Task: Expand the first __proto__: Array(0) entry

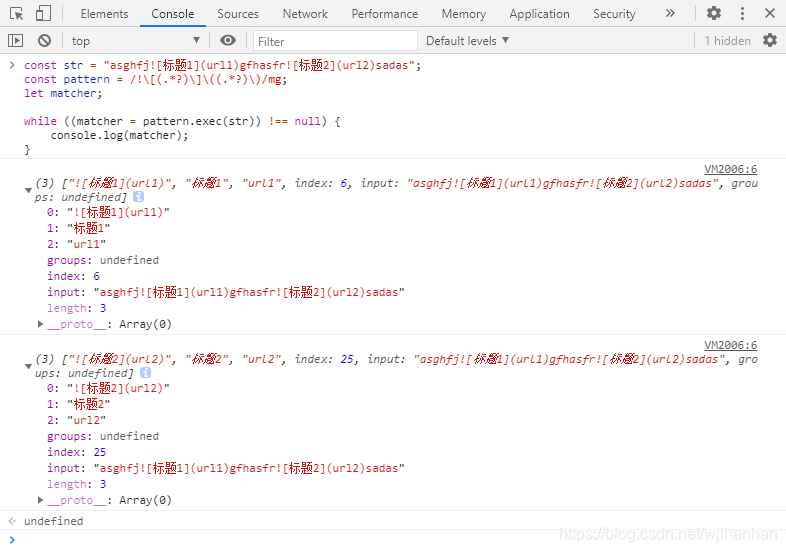Action: click(41, 324)
